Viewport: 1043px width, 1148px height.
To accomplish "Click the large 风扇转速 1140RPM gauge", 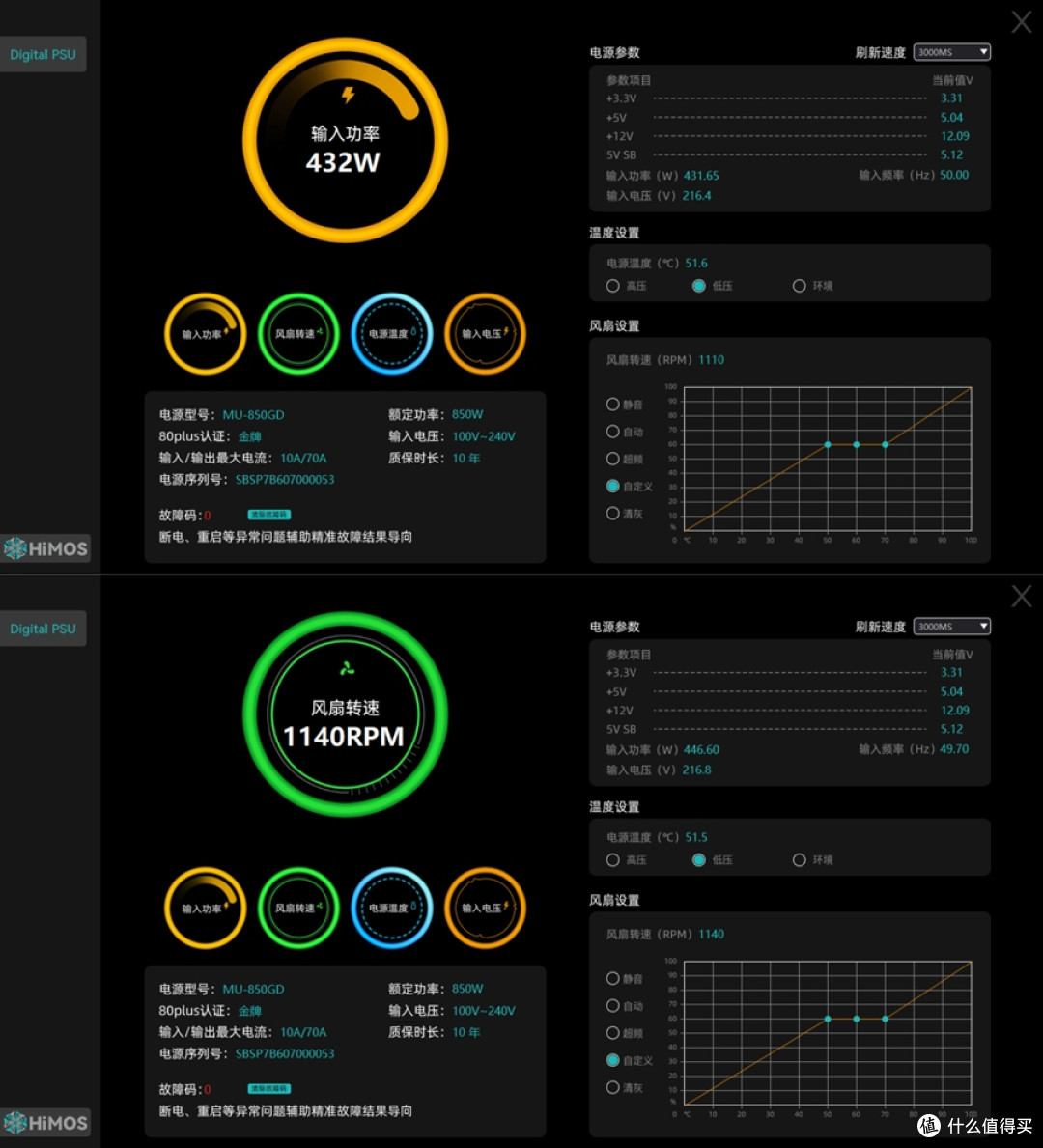I will (x=345, y=714).
